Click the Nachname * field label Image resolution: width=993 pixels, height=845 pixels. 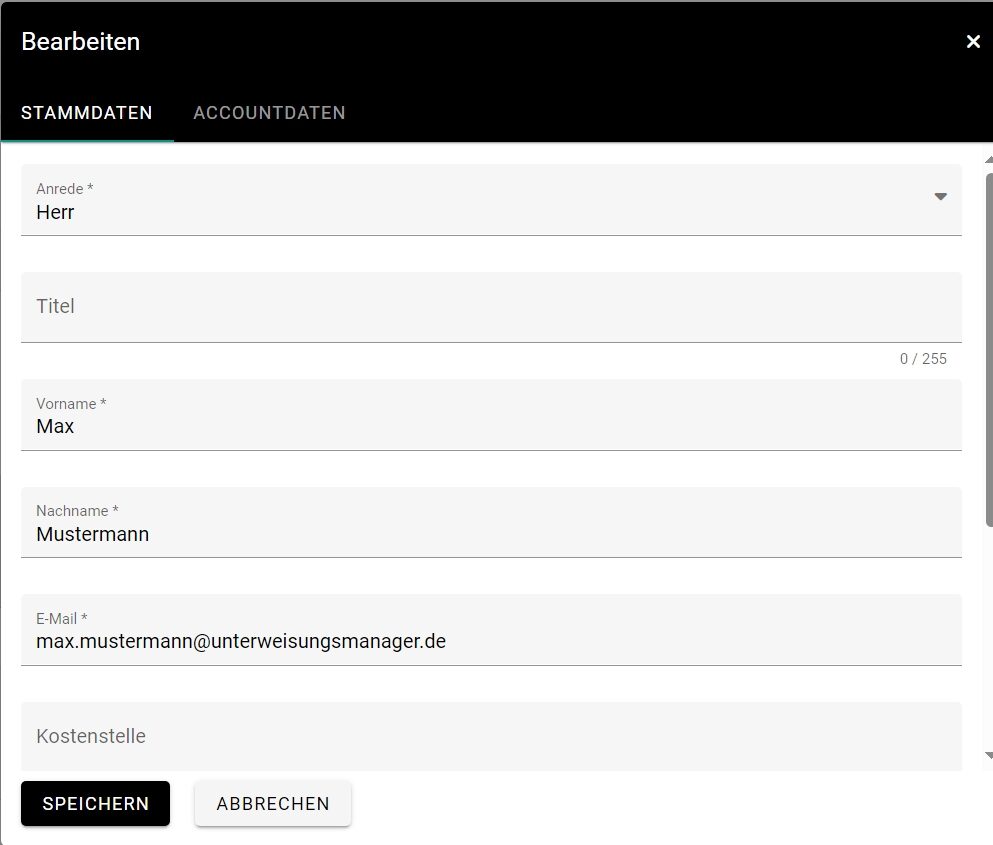click(x=77, y=511)
